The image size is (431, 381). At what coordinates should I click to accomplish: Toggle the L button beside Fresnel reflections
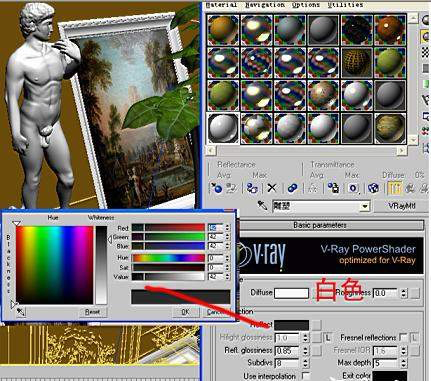(414, 338)
